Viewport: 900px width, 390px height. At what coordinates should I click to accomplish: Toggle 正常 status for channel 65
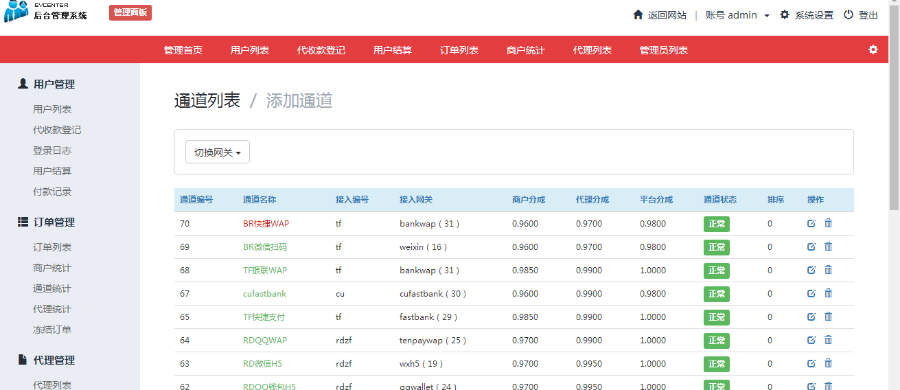tap(716, 317)
